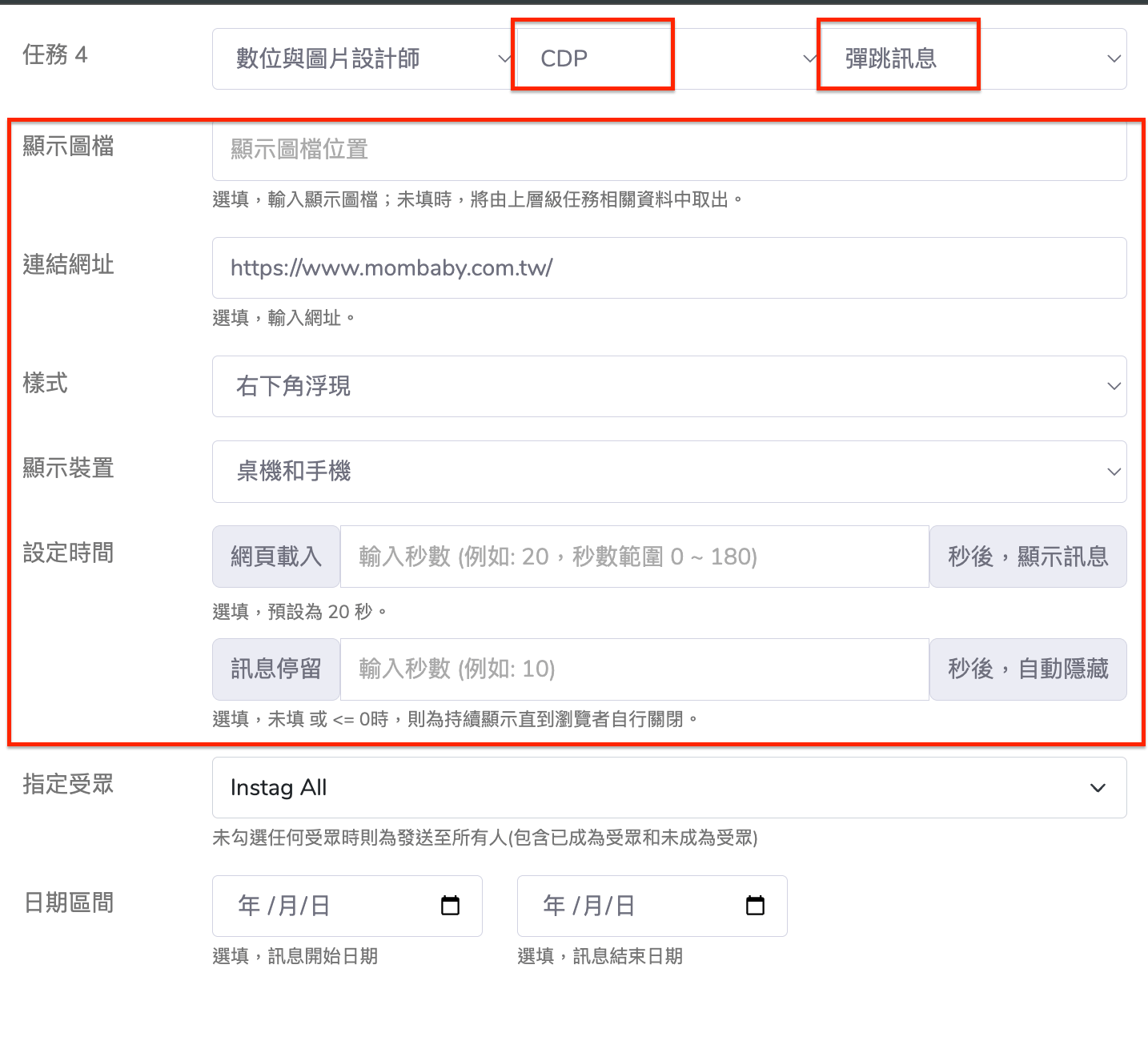Focus the 連結網址 URL field
The image size is (1148, 1041).
coord(668,268)
